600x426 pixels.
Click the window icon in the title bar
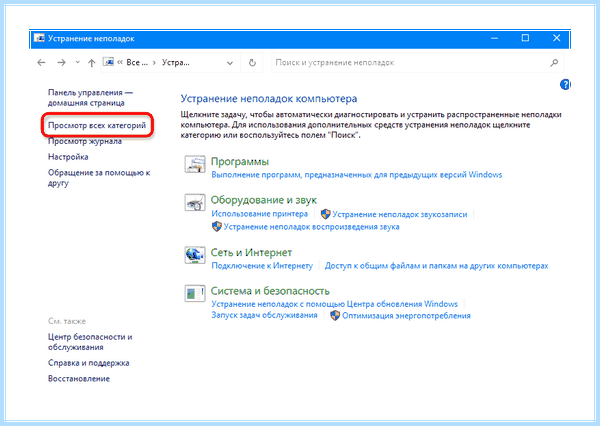(x=39, y=38)
